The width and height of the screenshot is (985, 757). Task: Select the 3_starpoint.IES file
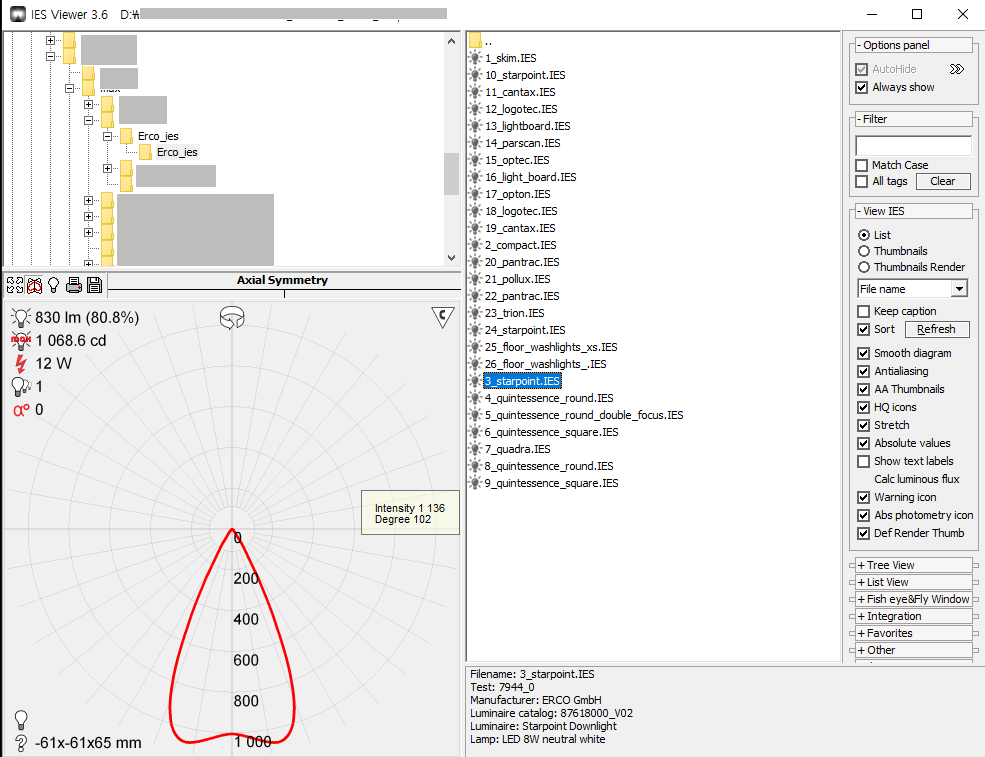coord(522,381)
